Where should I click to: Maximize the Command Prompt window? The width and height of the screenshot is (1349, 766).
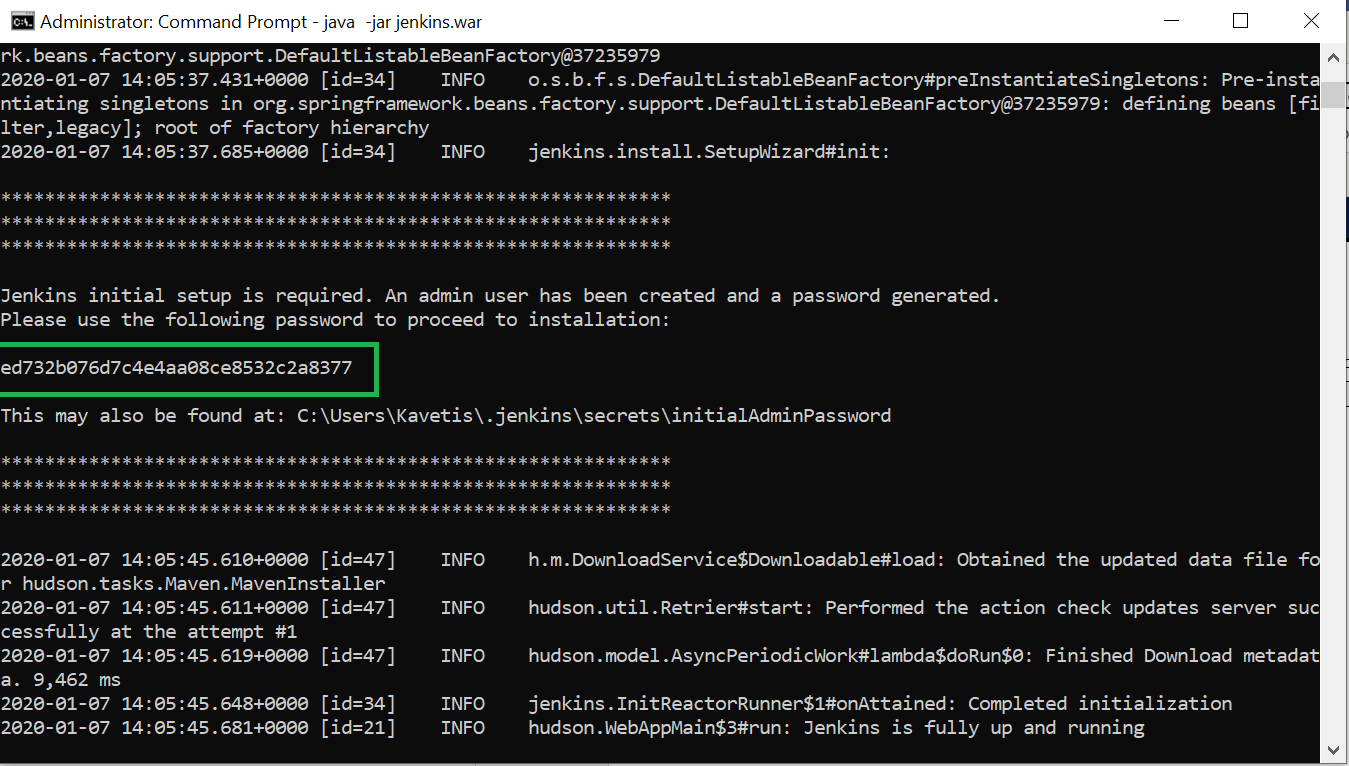point(1240,21)
